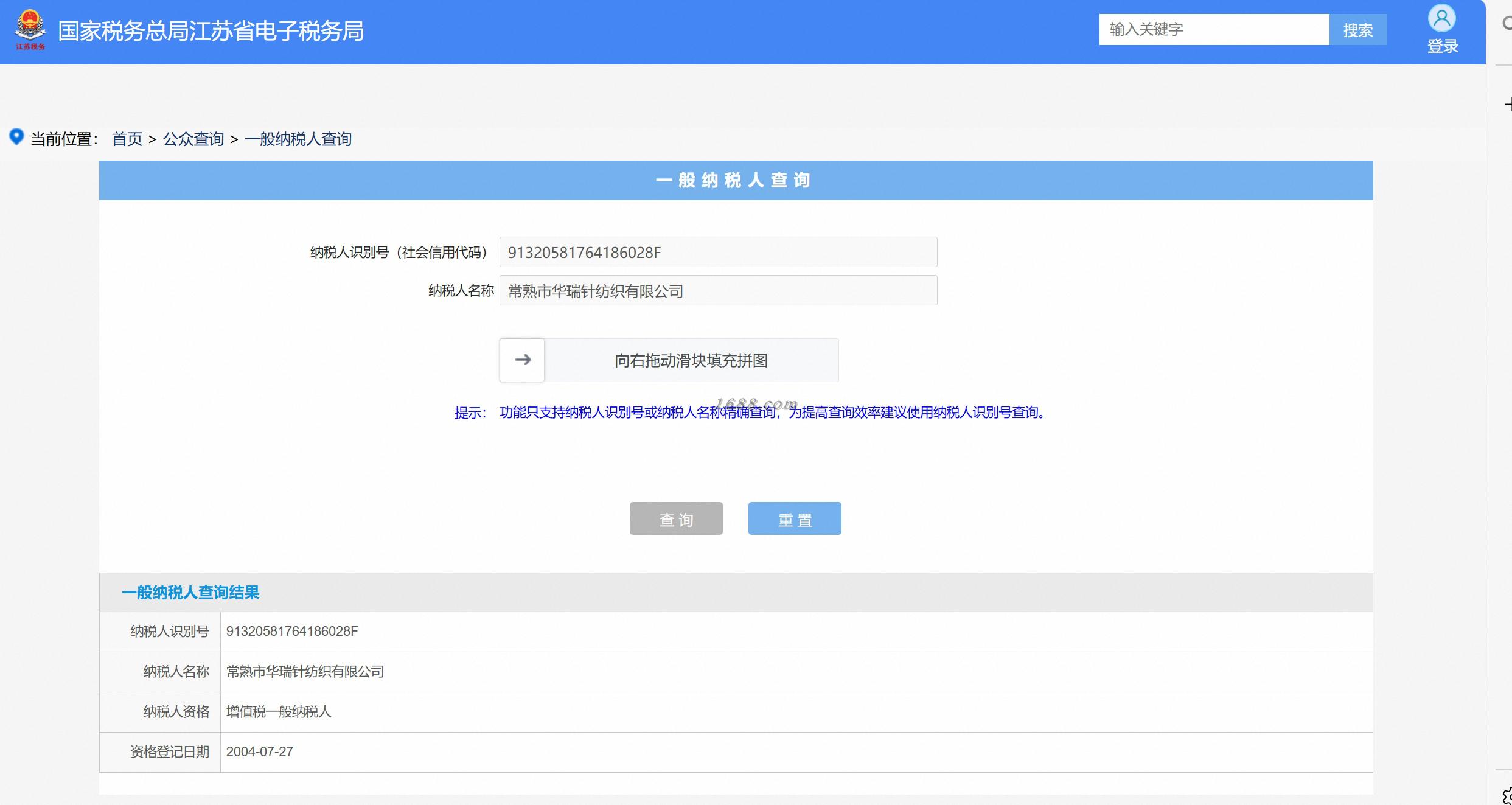Viewport: 1512px width, 805px height.
Task: Click the 纳税人资格 row label
Action: point(176,712)
